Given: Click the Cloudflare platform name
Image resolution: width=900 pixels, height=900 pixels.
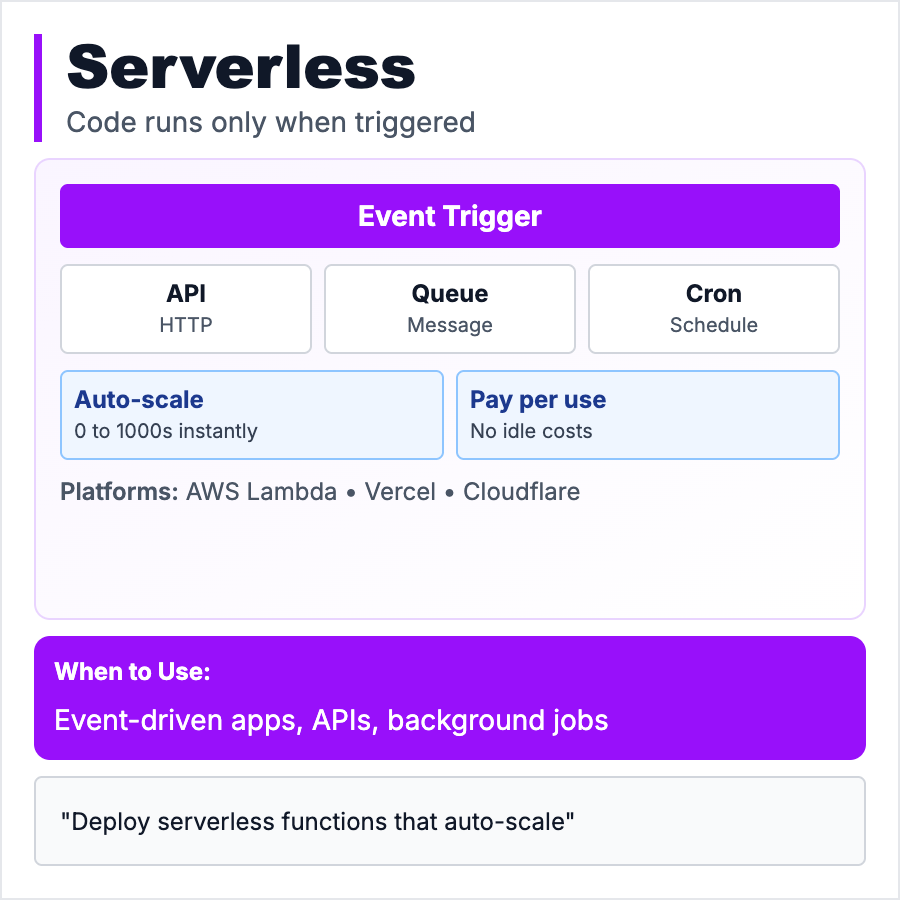Looking at the screenshot, I should point(521,492).
